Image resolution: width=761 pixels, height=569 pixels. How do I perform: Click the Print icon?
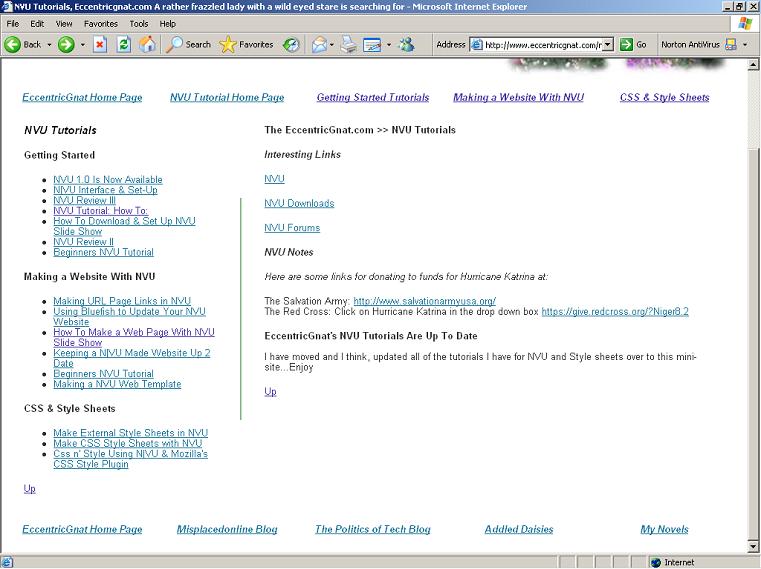[348, 44]
